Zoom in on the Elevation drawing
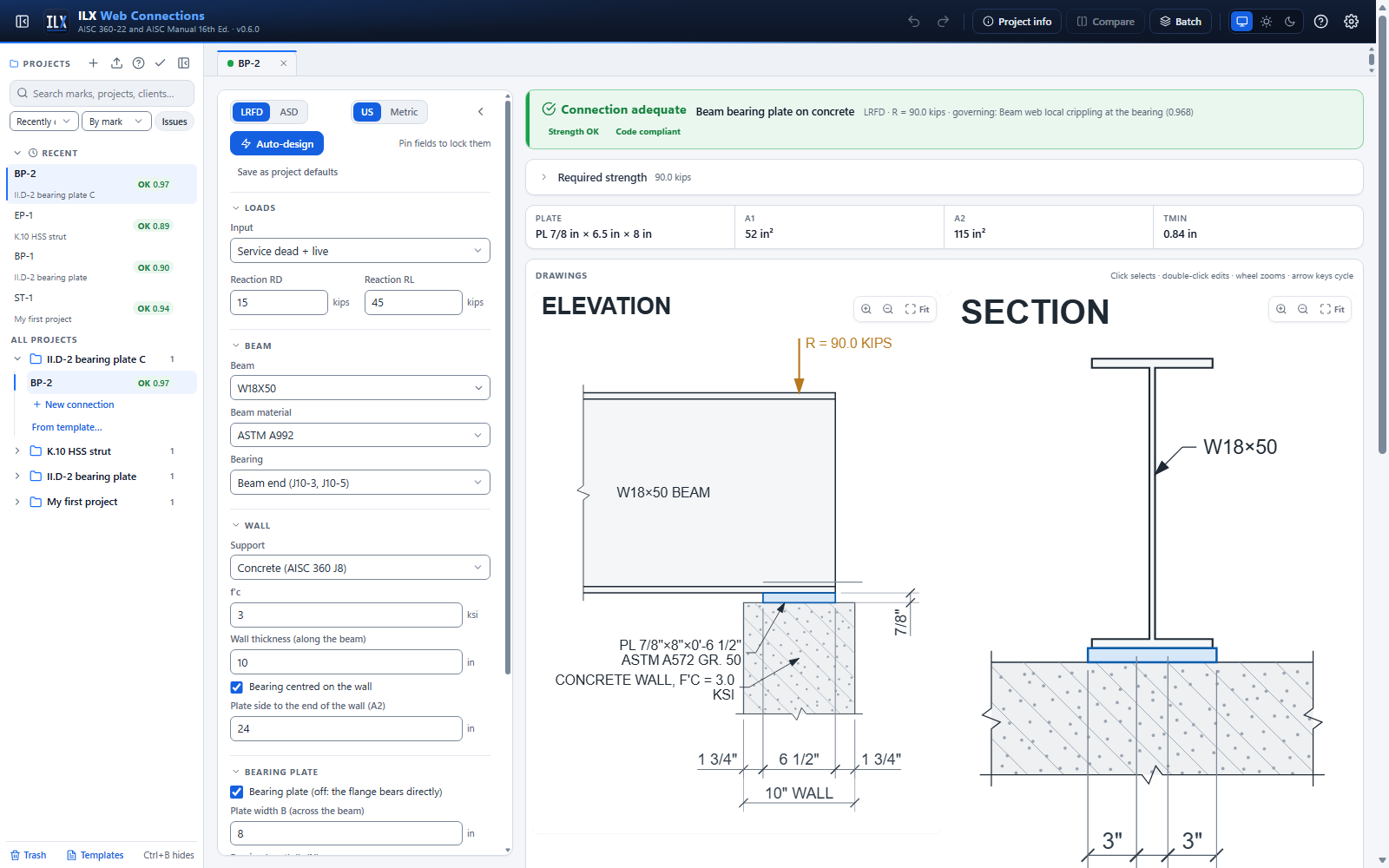 pyautogui.click(x=866, y=309)
